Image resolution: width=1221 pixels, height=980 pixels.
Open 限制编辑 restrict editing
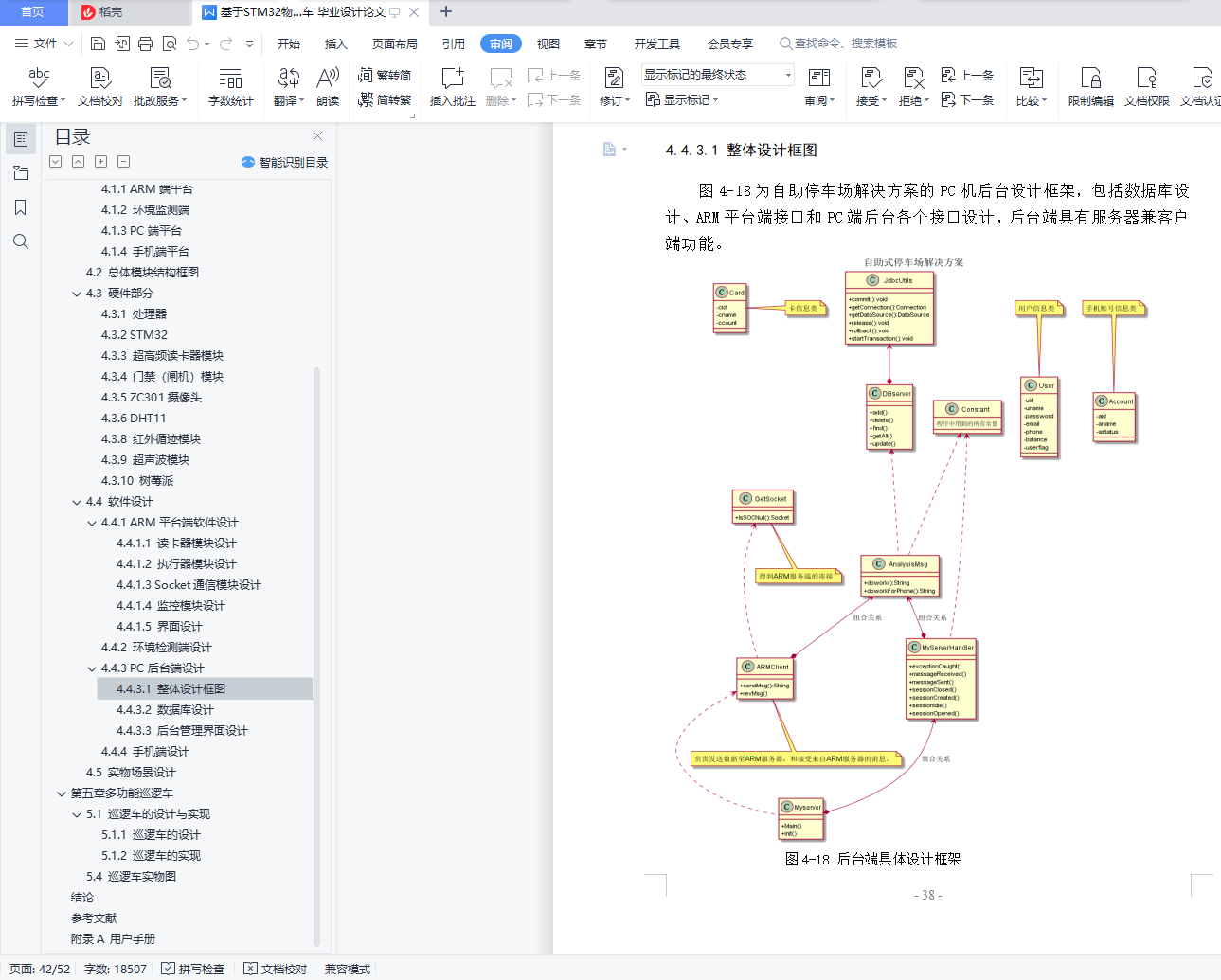point(1091,86)
